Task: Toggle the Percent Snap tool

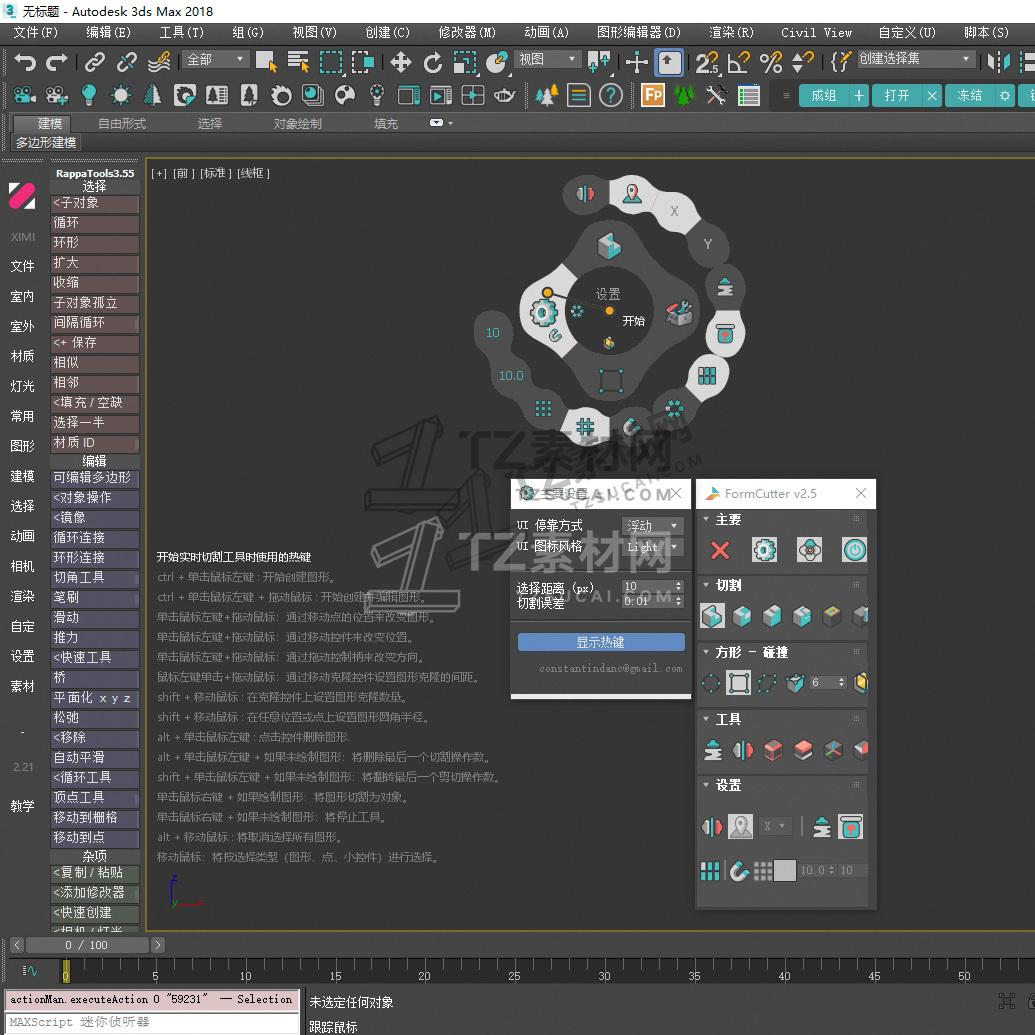Action: (x=770, y=63)
